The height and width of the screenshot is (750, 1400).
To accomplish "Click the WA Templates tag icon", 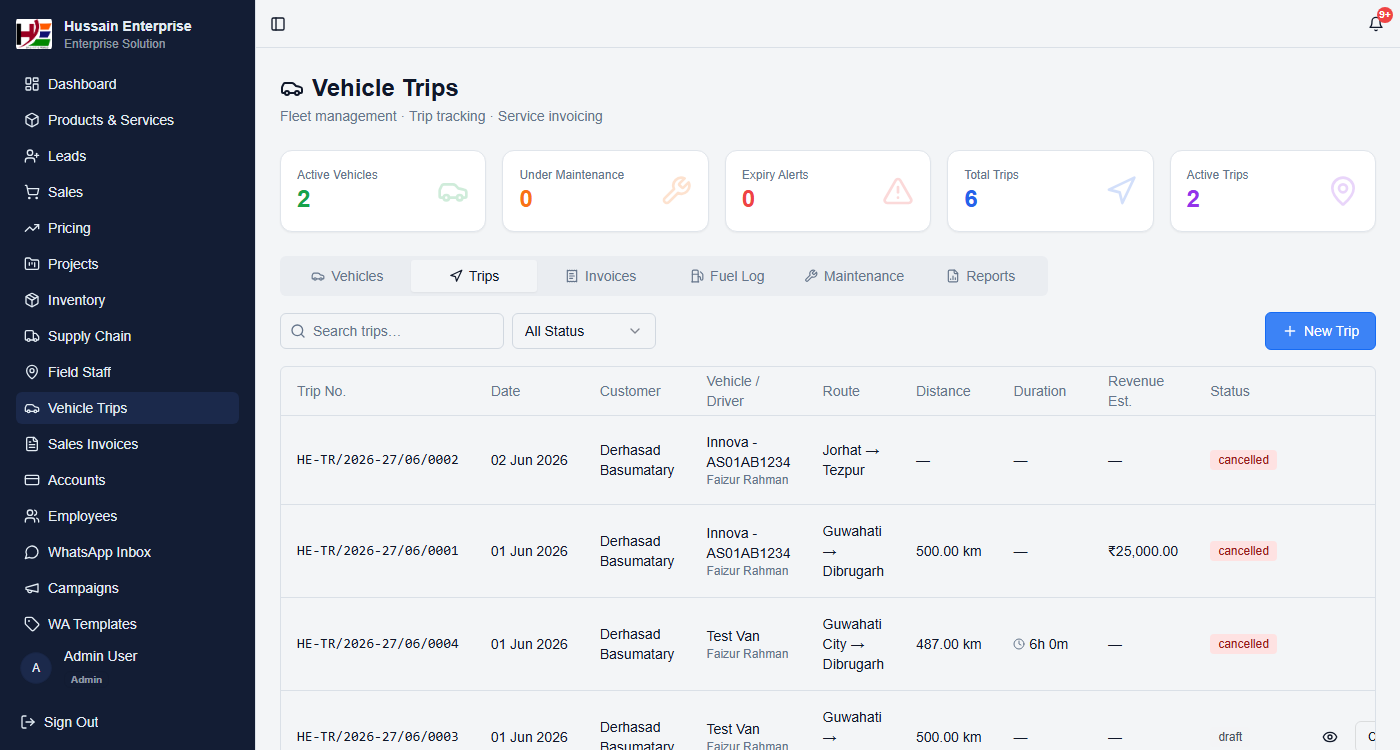I will point(32,624).
